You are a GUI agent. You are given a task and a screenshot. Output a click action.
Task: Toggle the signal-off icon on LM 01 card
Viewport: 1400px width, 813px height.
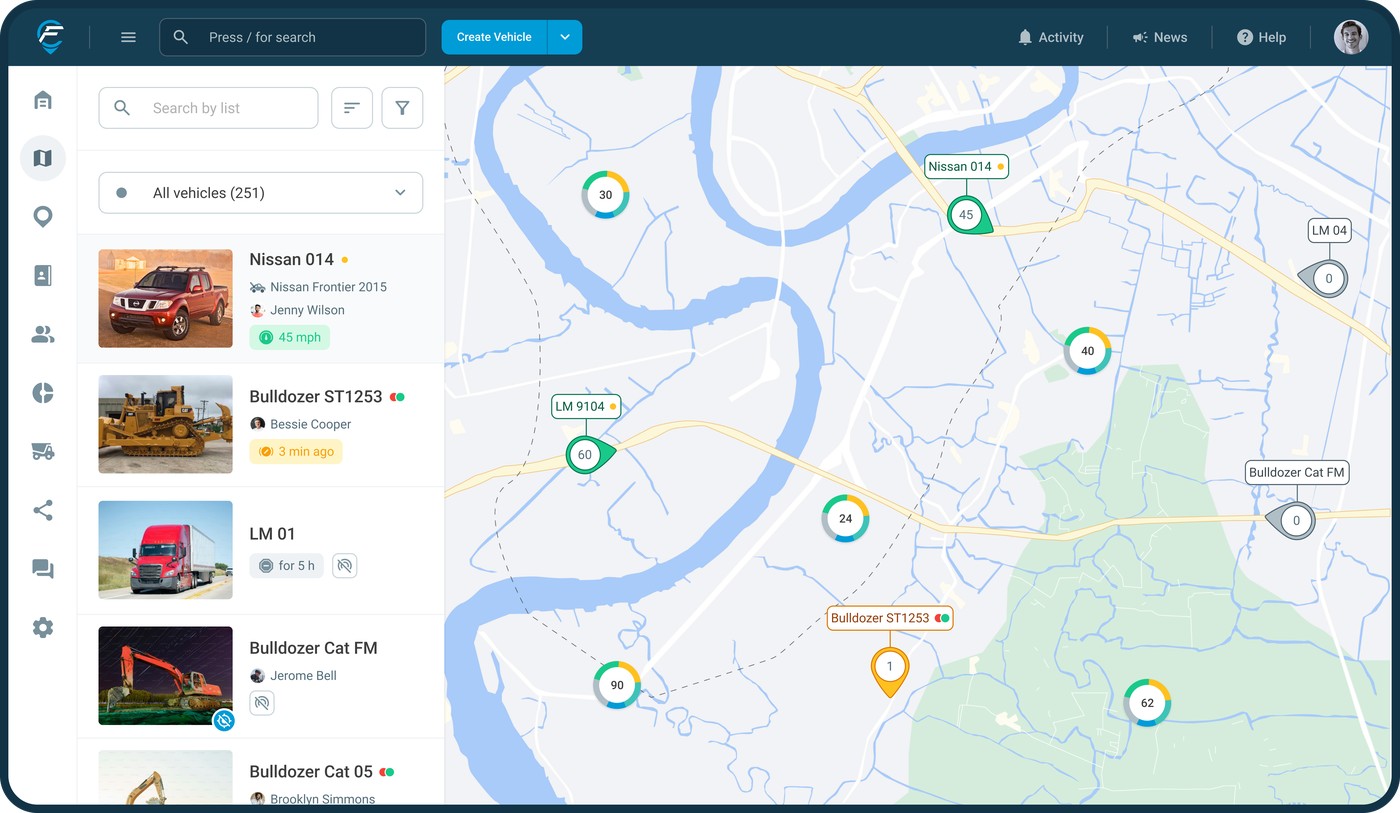coord(344,565)
